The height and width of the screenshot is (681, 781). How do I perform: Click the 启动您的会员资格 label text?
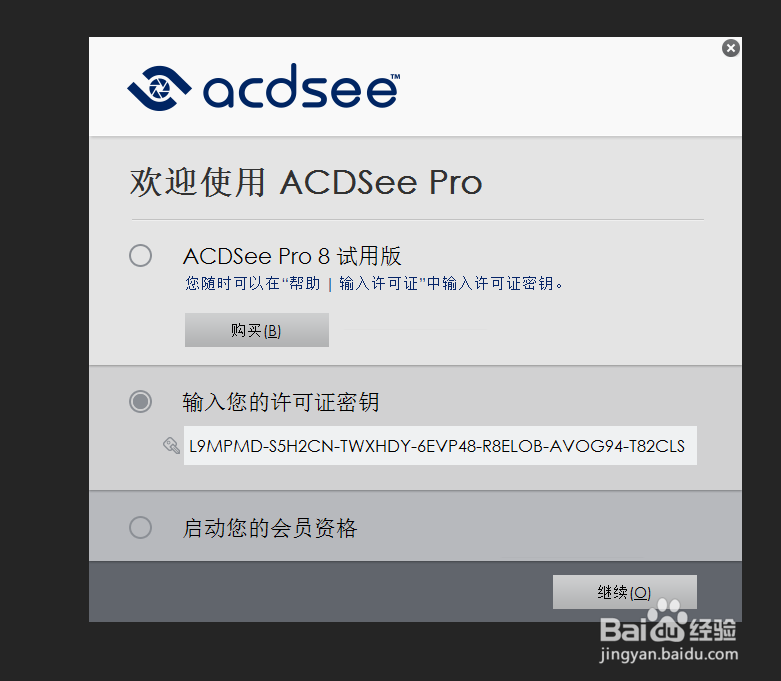coord(269,528)
